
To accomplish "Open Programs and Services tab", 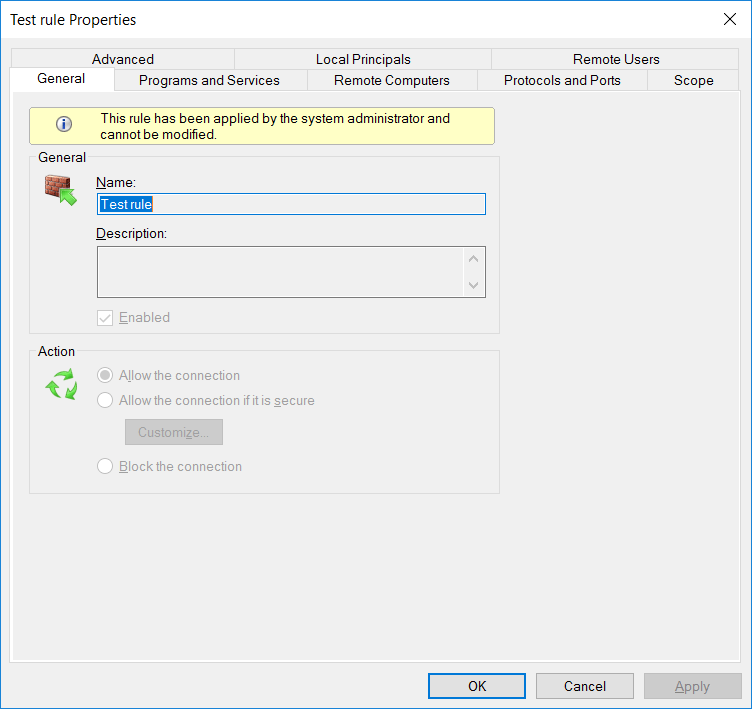I will [x=209, y=80].
